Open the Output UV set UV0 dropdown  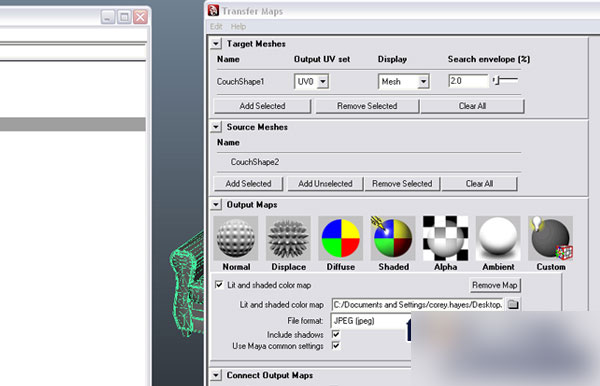(311, 81)
